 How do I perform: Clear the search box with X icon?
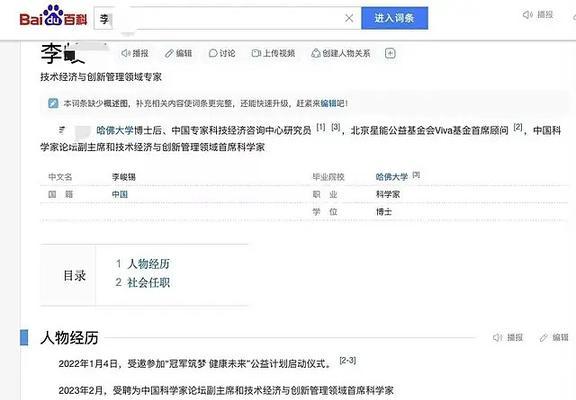coord(349,18)
